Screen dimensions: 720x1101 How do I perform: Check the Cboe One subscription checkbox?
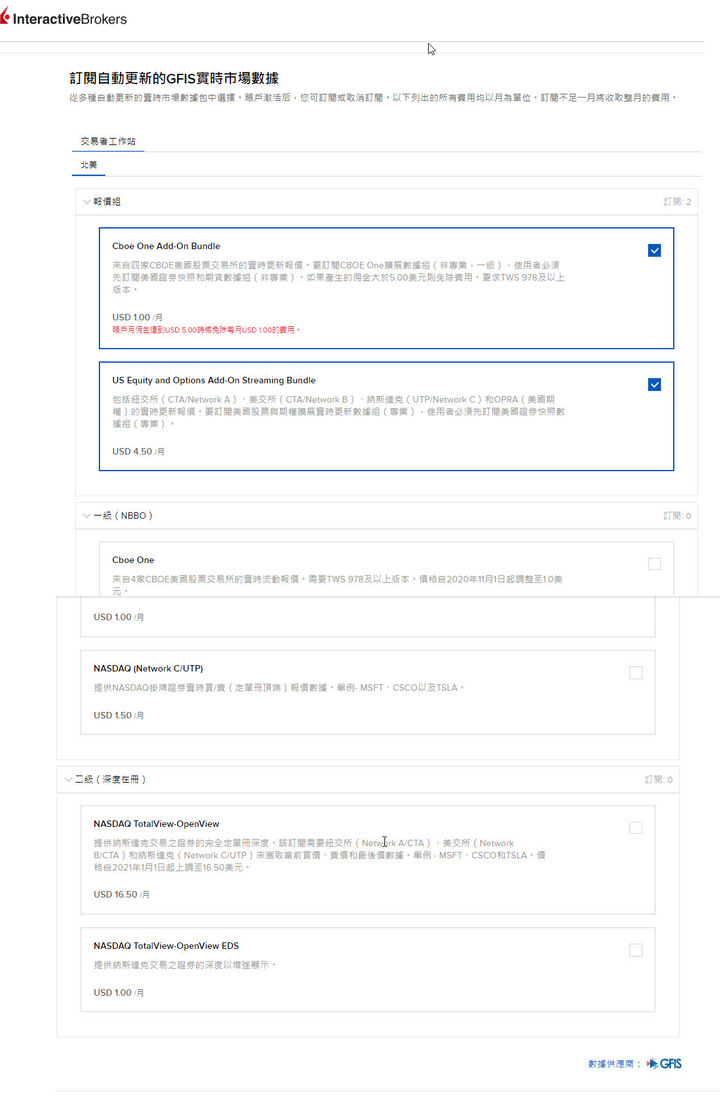654,564
